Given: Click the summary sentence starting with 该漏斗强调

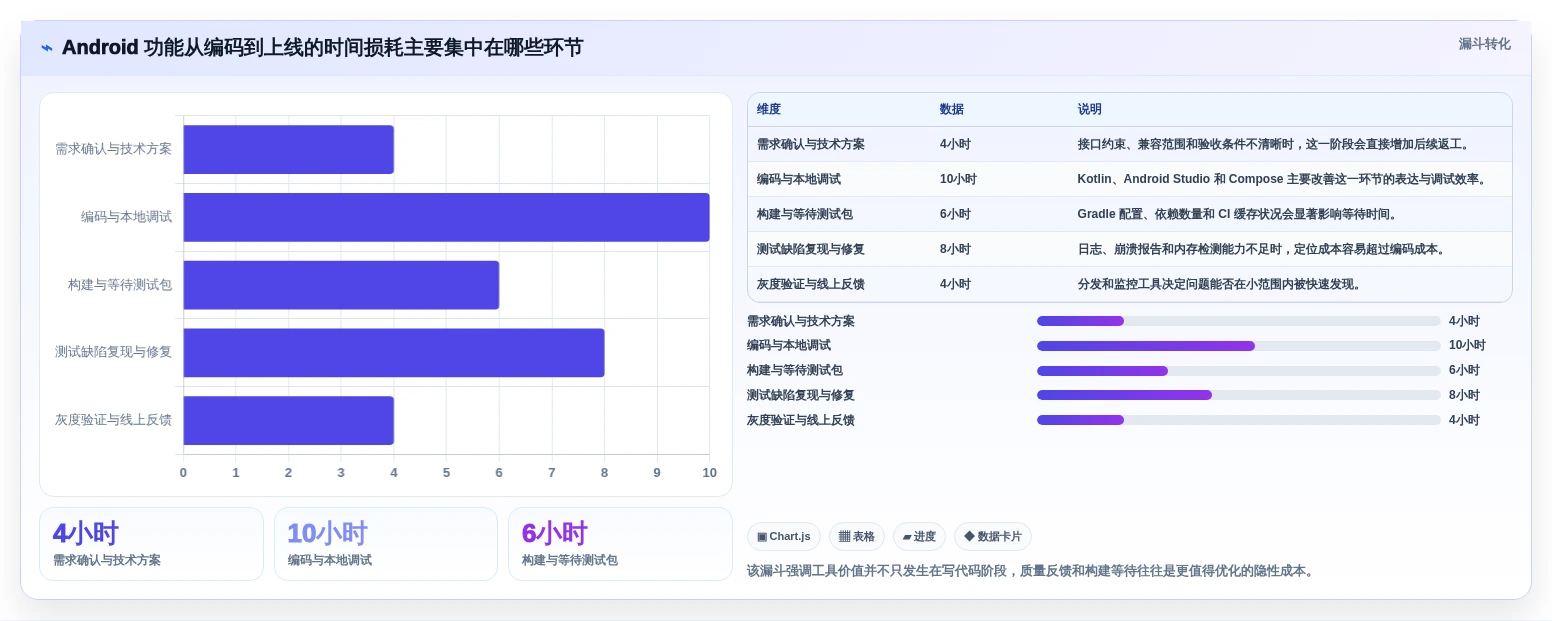Looking at the screenshot, I should [x=1032, y=571].
